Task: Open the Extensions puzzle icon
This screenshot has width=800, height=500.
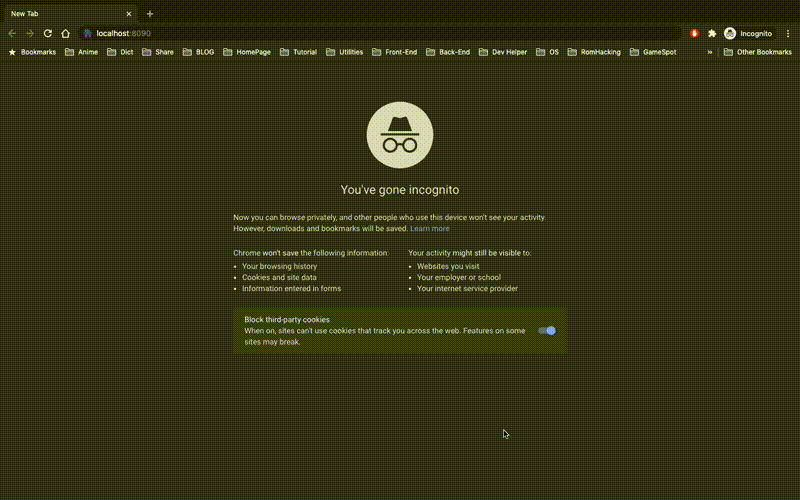Action: [712, 33]
